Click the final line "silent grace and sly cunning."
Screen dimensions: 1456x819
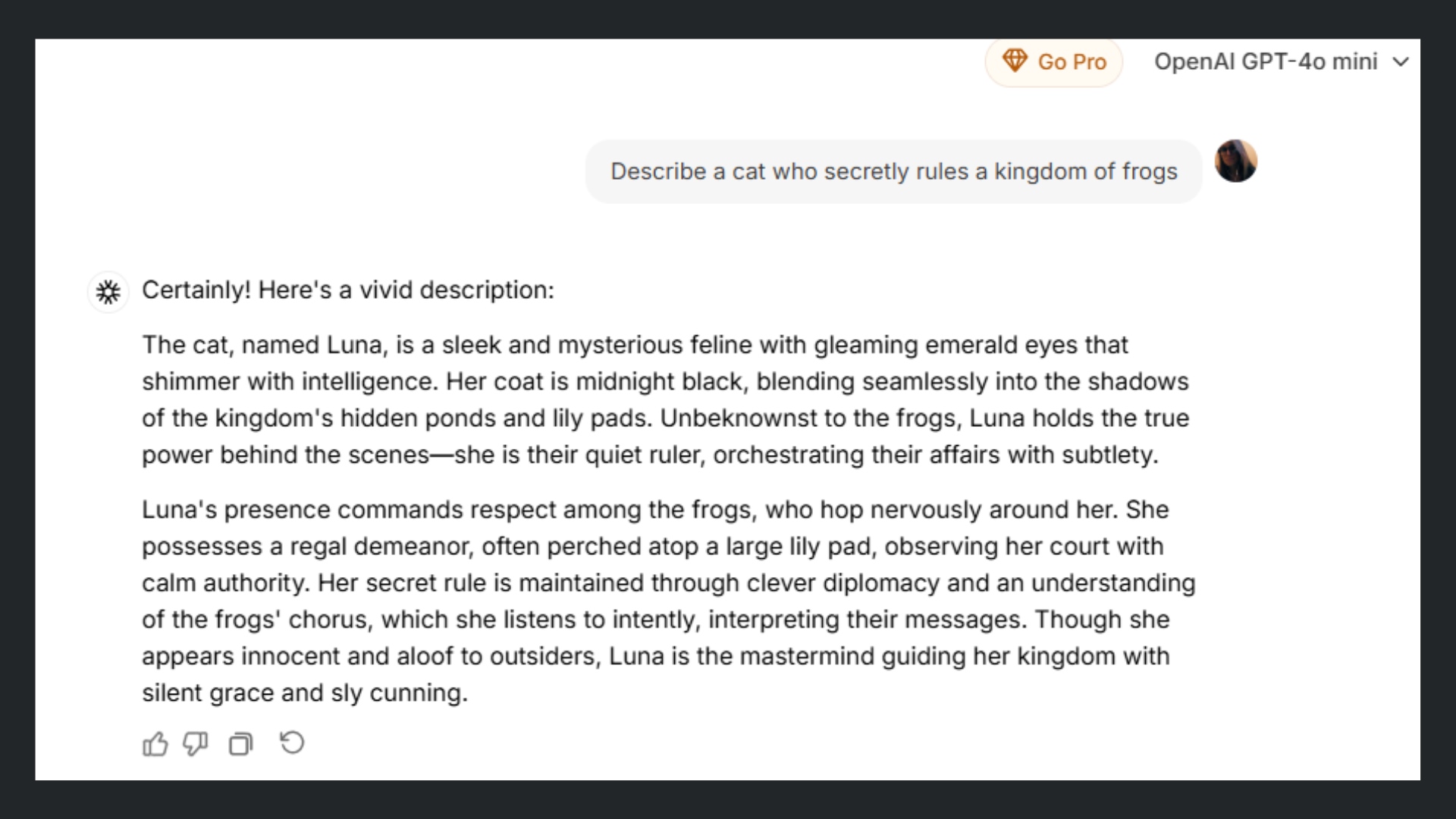tap(305, 693)
